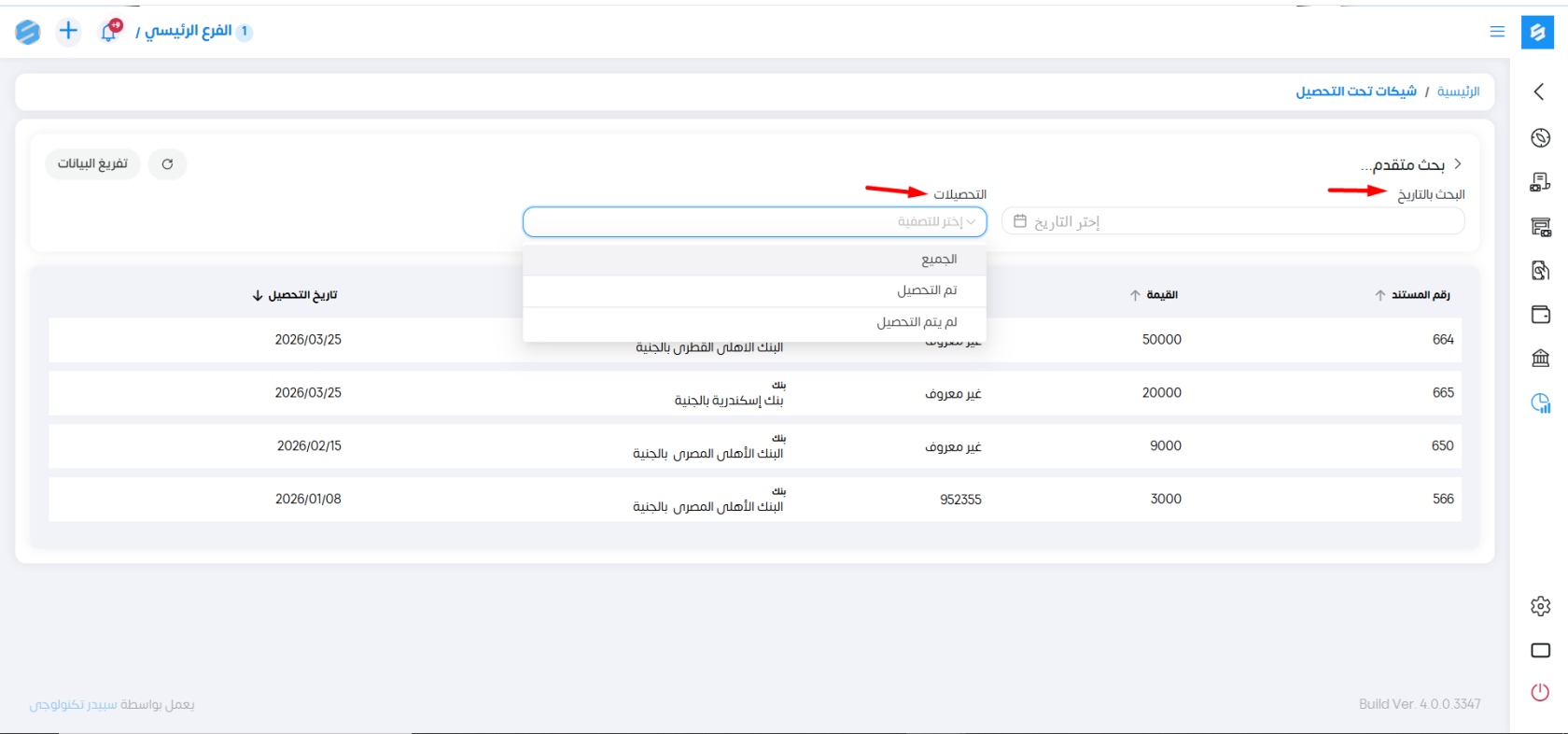Click the hamburger menu icon
The width and height of the screenshot is (1568, 734).
(x=1497, y=32)
